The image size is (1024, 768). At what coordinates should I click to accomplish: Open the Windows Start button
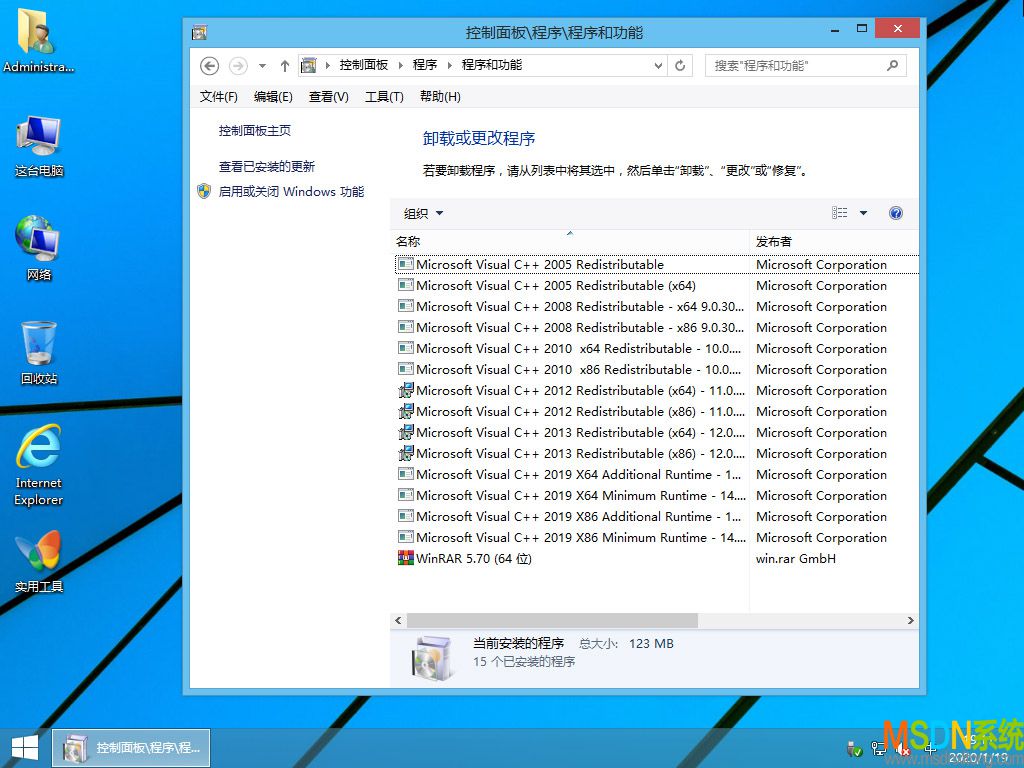tap(25, 748)
